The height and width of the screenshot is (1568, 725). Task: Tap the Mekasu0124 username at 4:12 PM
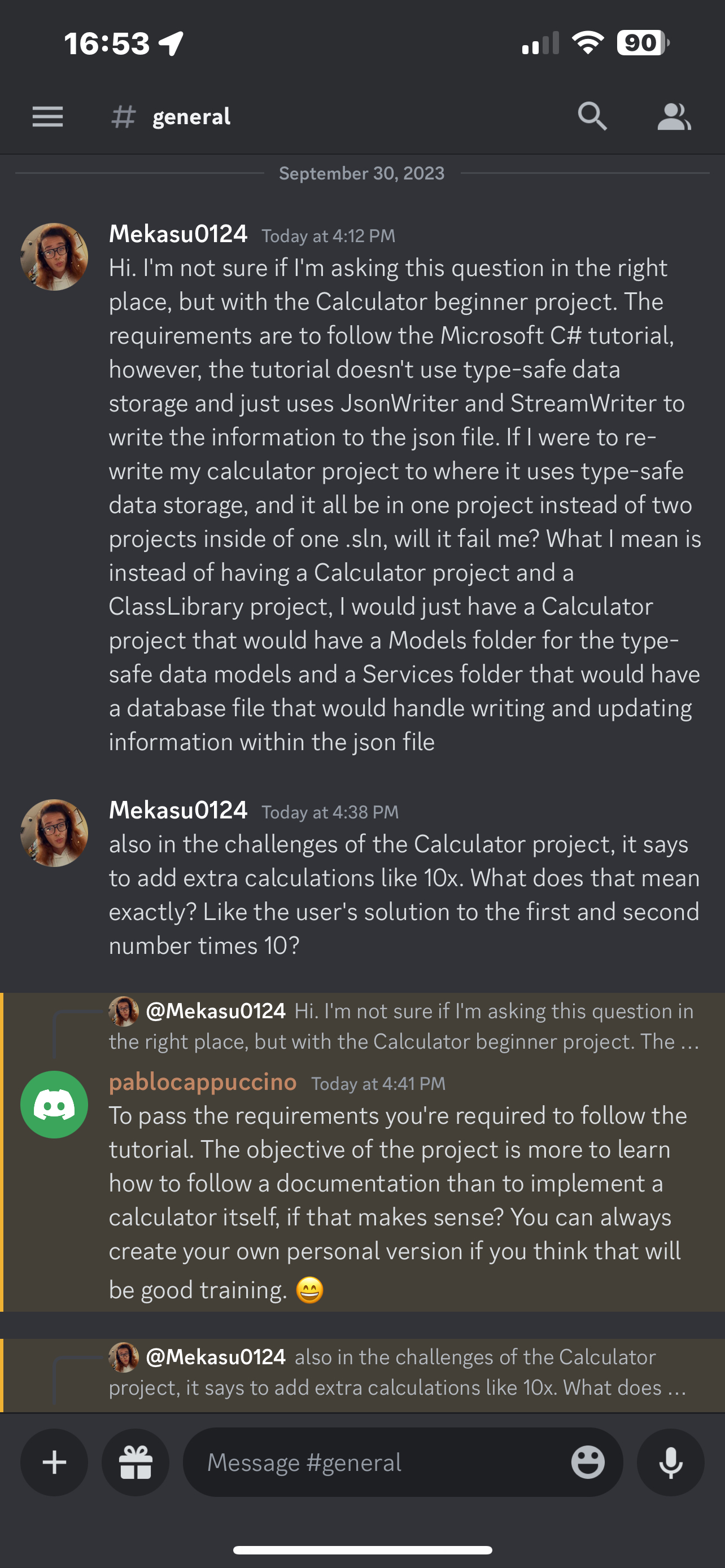(x=178, y=234)
